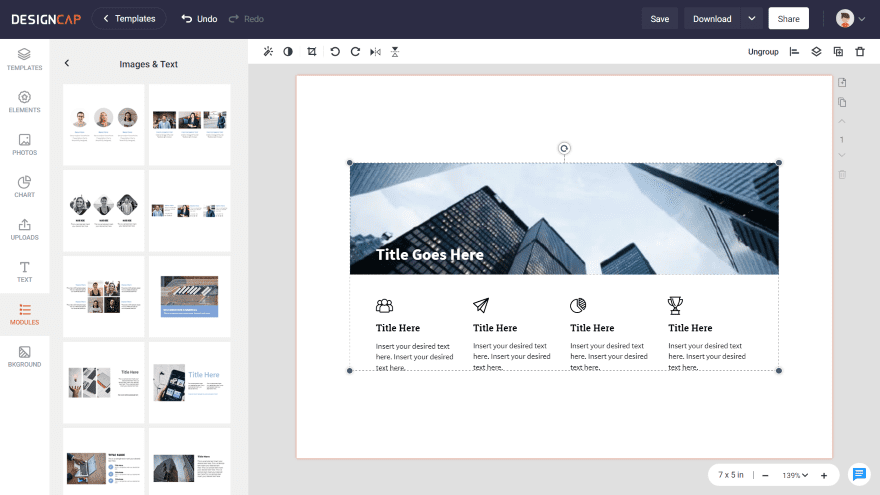The image size is (880, 495).
Task: Select the three round portraits module thumbnail
Action: [x=104, y=125]
